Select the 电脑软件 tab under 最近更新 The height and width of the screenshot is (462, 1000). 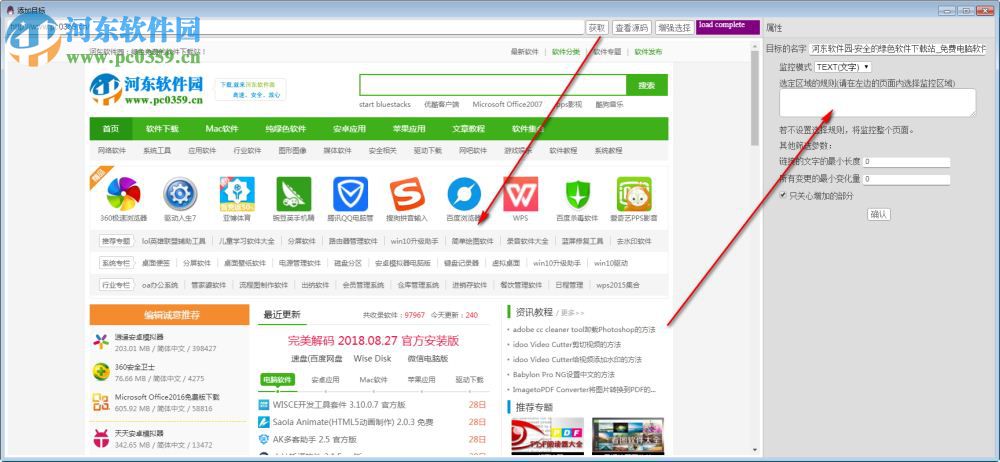click(x=277, y=380)
